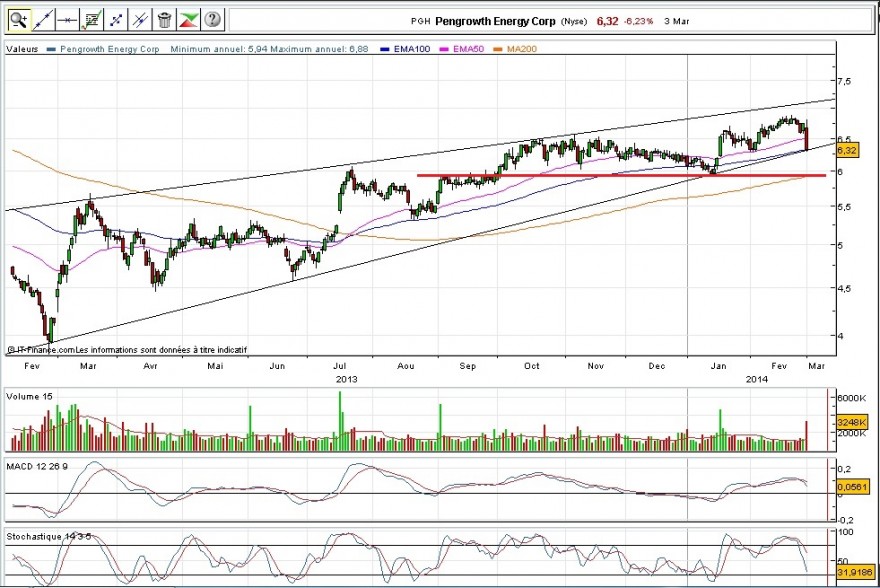Click the Maximum annuel 6,88 text
This screenshot has height=588, width=880.
tap(319, 49)
